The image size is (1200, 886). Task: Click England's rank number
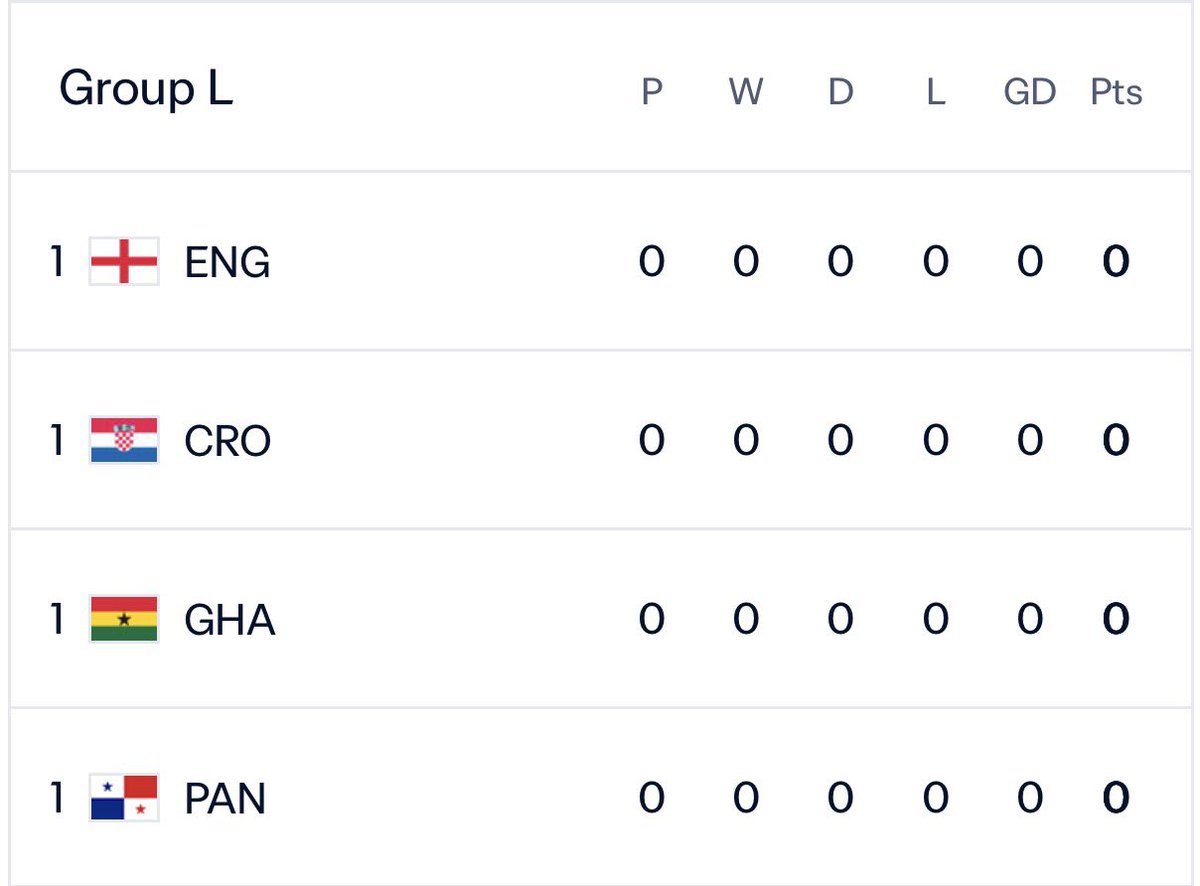(x=57, y=262)
